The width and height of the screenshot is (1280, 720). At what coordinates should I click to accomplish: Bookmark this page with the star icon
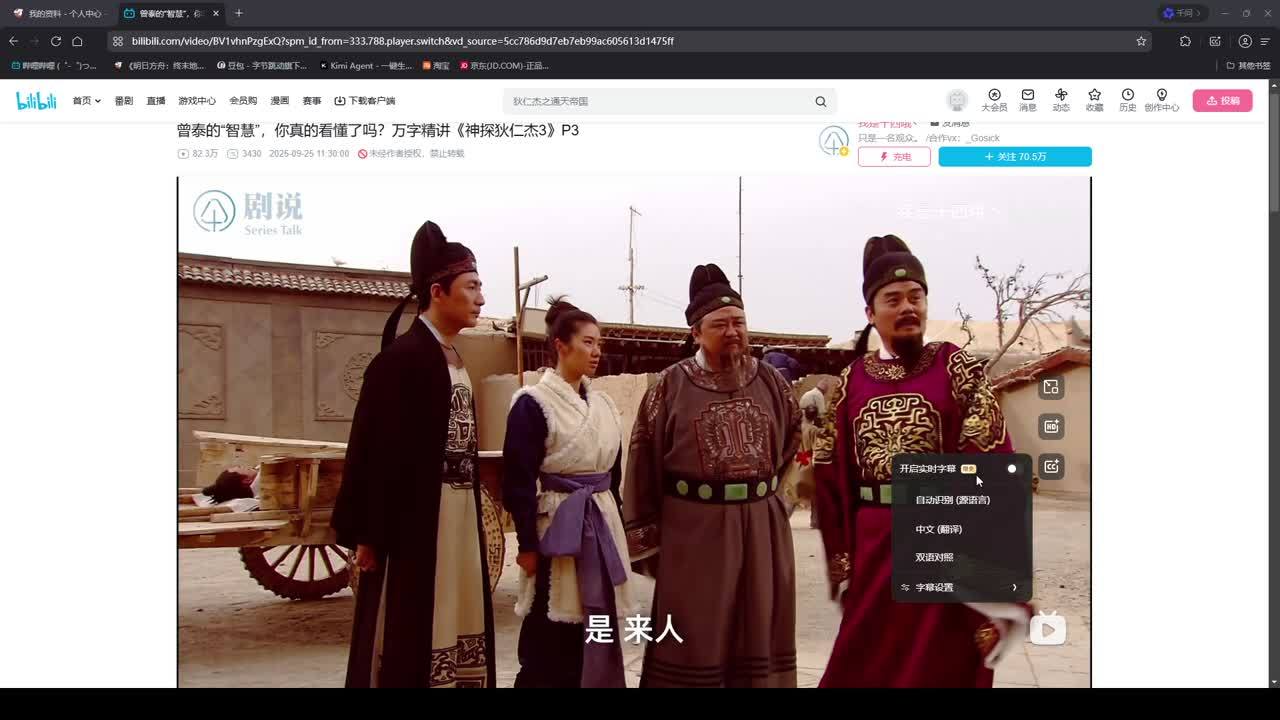pos(1141,41)
